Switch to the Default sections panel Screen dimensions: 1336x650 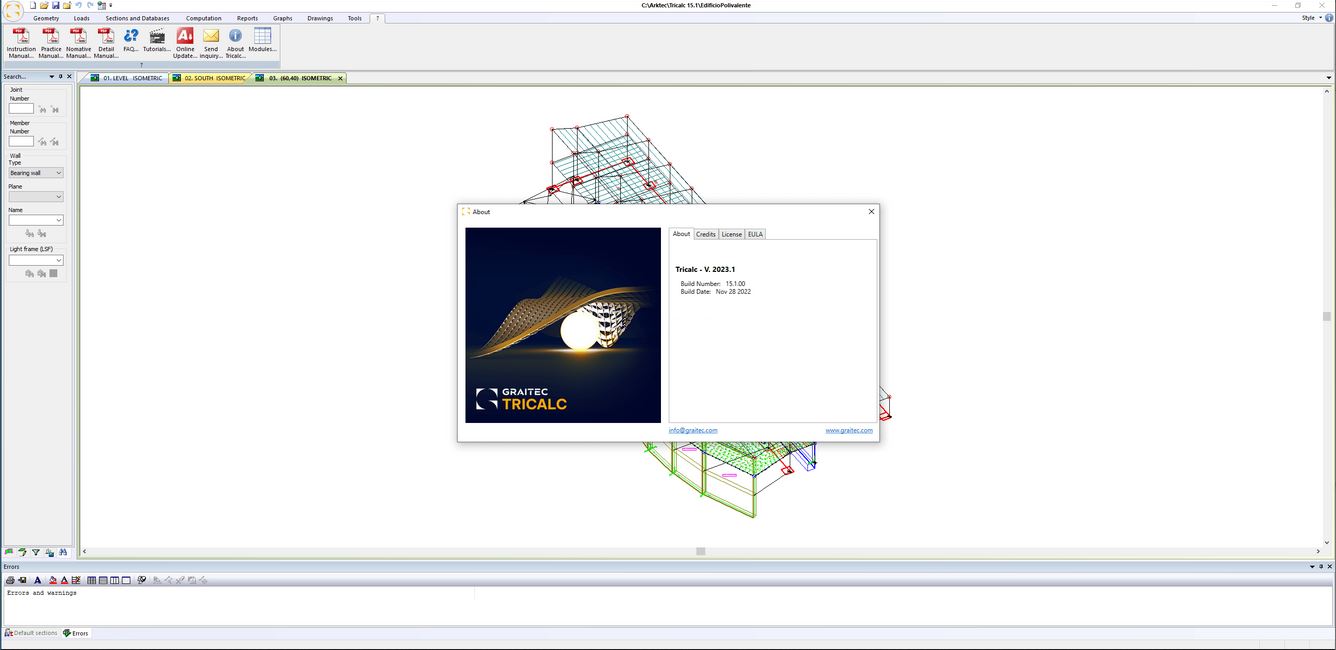pos(30,632)
